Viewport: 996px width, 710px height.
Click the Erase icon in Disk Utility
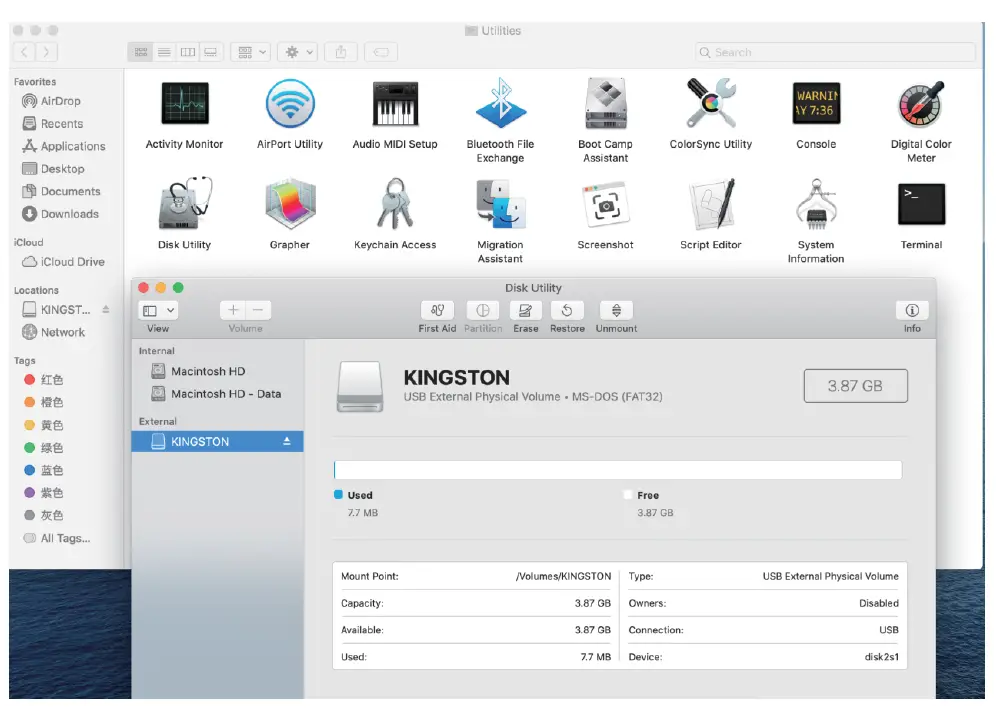pyautogui.click(x=526, y=311)
